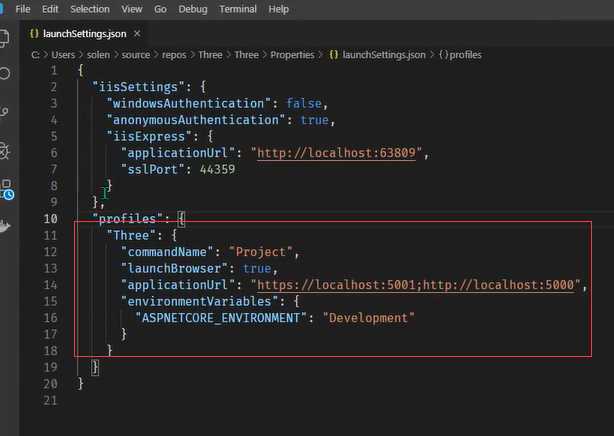The width and height of the screenshot is (614, 436).
Task: Click the source breadcrumb segment
Action: (x=135, y=55)
